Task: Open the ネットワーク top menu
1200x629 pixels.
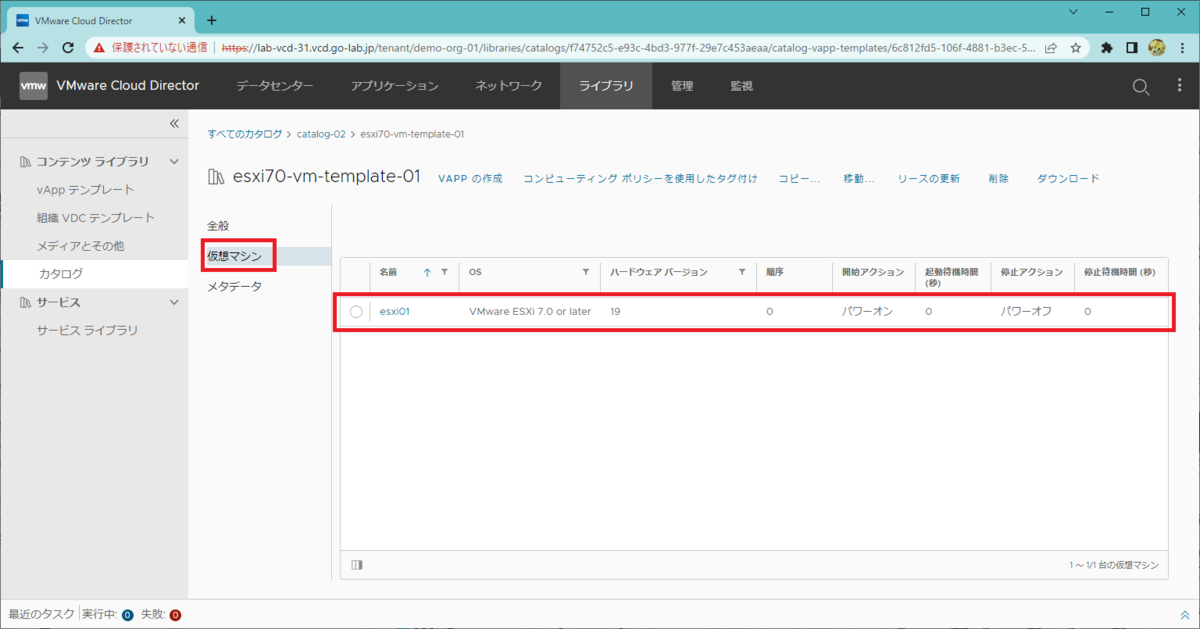Action: pyautogui.click(x=509, y=86)
